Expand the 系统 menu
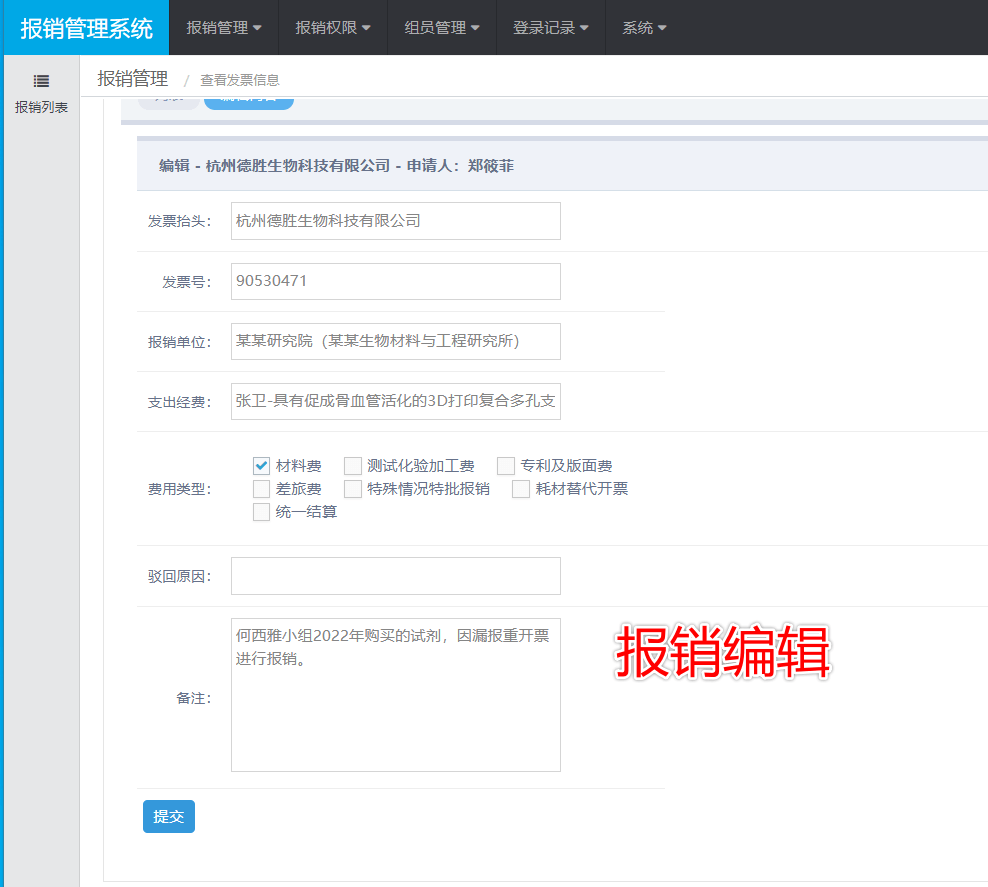The image size is (988, 887). point(644,28)
